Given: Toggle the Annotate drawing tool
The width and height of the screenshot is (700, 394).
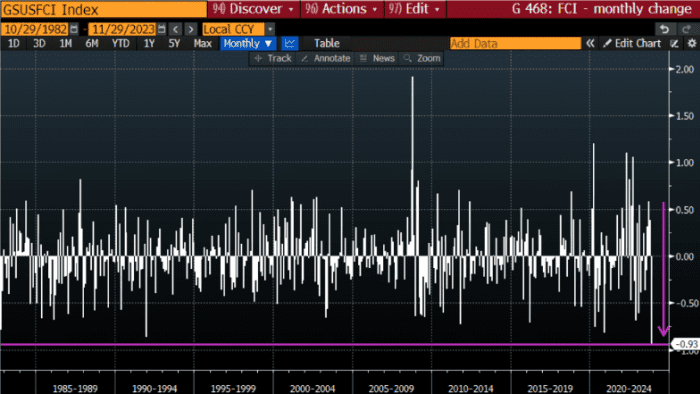Looking at the screenshot, I should (x=326, y=58).
